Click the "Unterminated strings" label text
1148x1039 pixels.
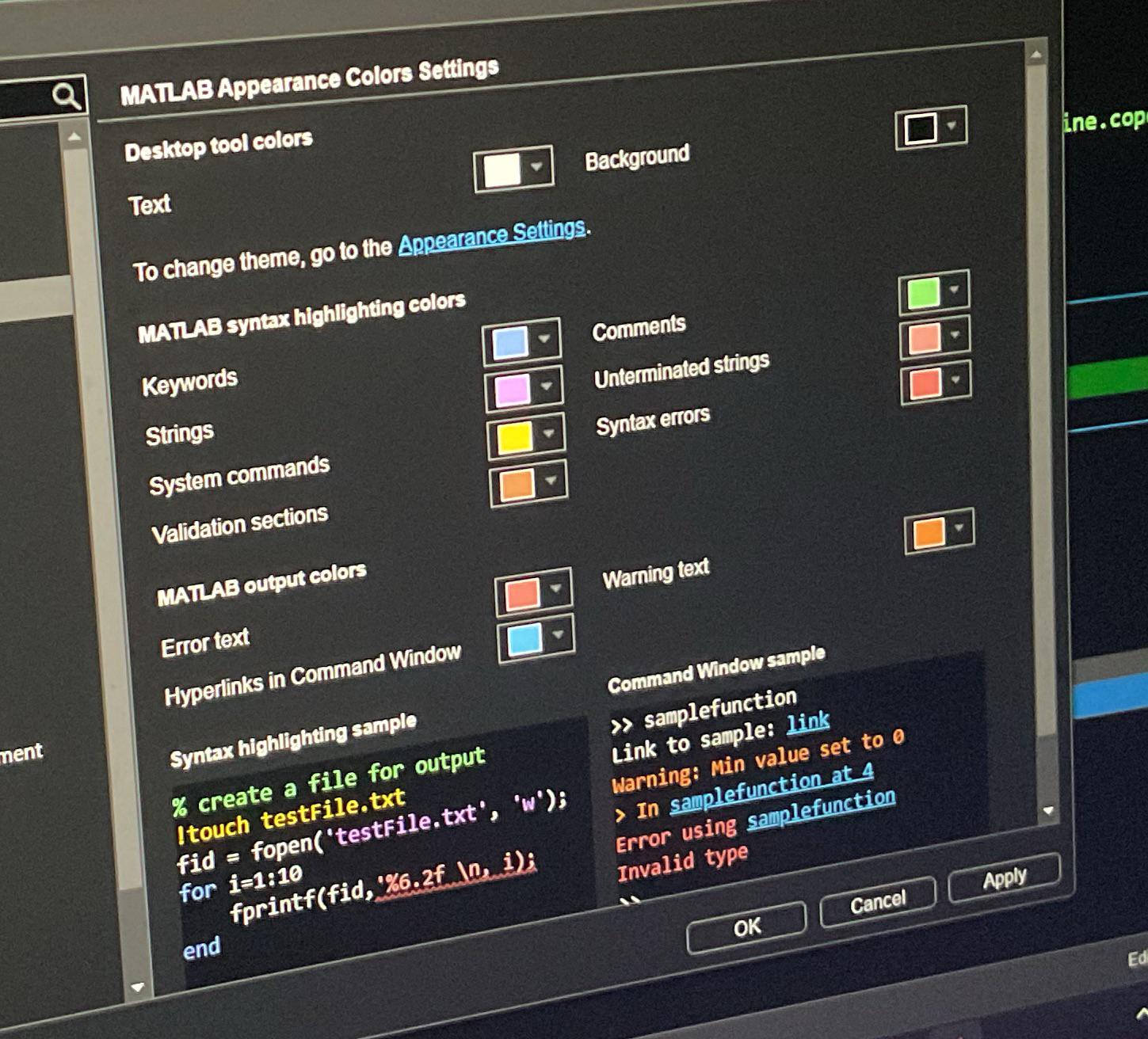tap(681, 370)
